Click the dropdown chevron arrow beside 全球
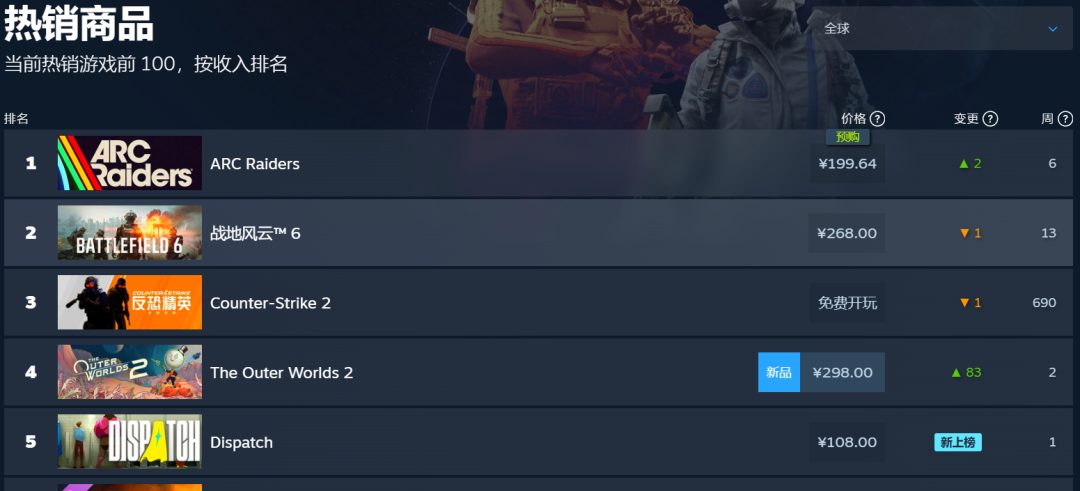Screen dimensions: 1080x491 [x=1052, y=29]
